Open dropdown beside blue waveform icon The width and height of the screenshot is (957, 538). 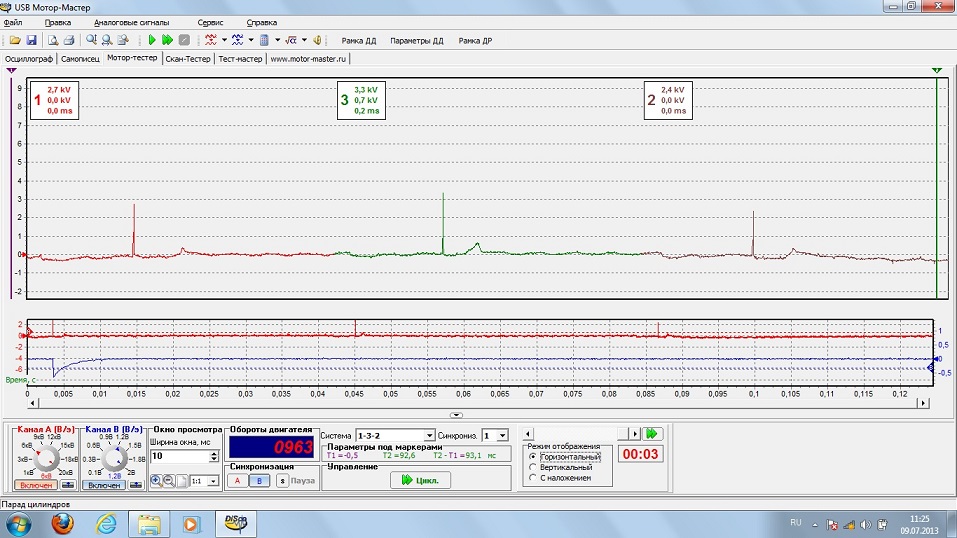coord(251,40)
